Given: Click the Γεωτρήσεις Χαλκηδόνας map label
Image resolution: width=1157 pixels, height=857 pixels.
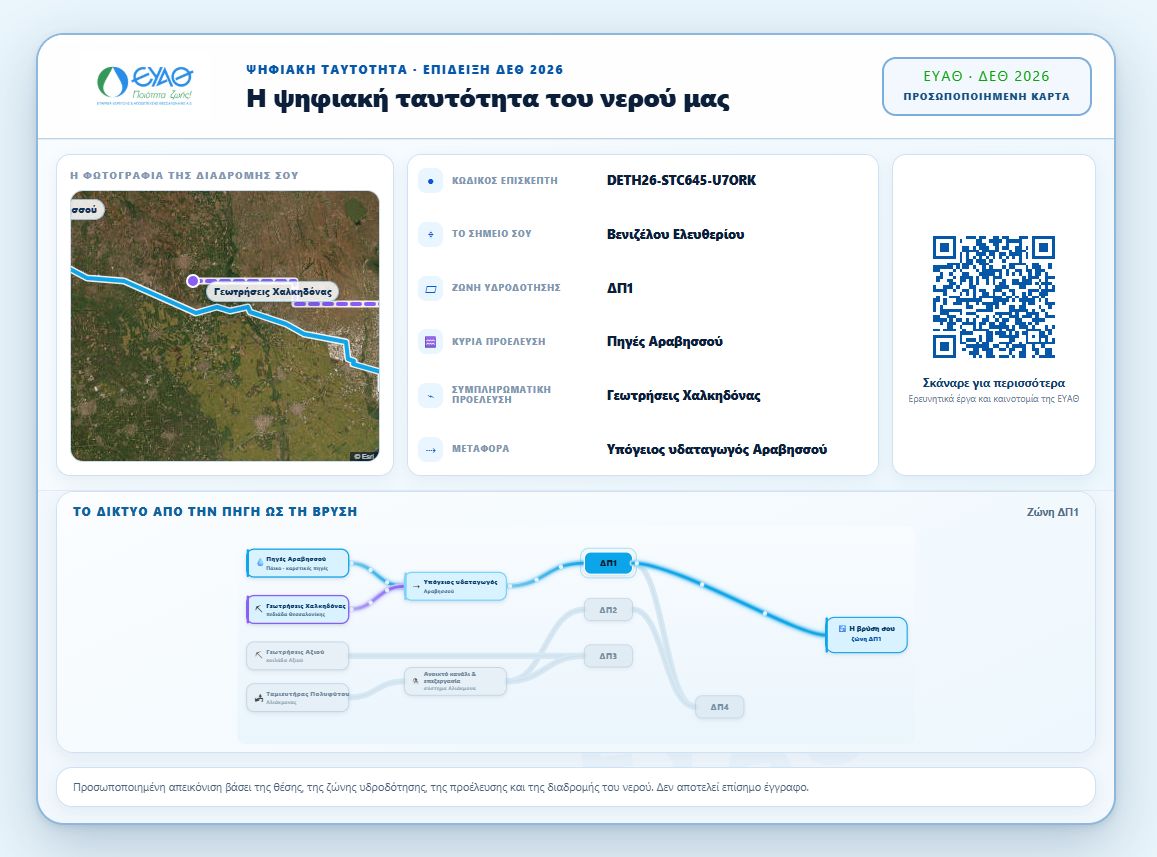Looking at the screenshot, I should (272, 292).
